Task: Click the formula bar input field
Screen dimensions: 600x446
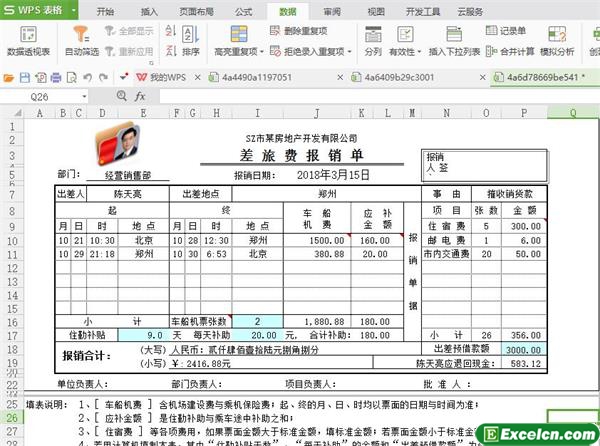Action: coord(379,96)
